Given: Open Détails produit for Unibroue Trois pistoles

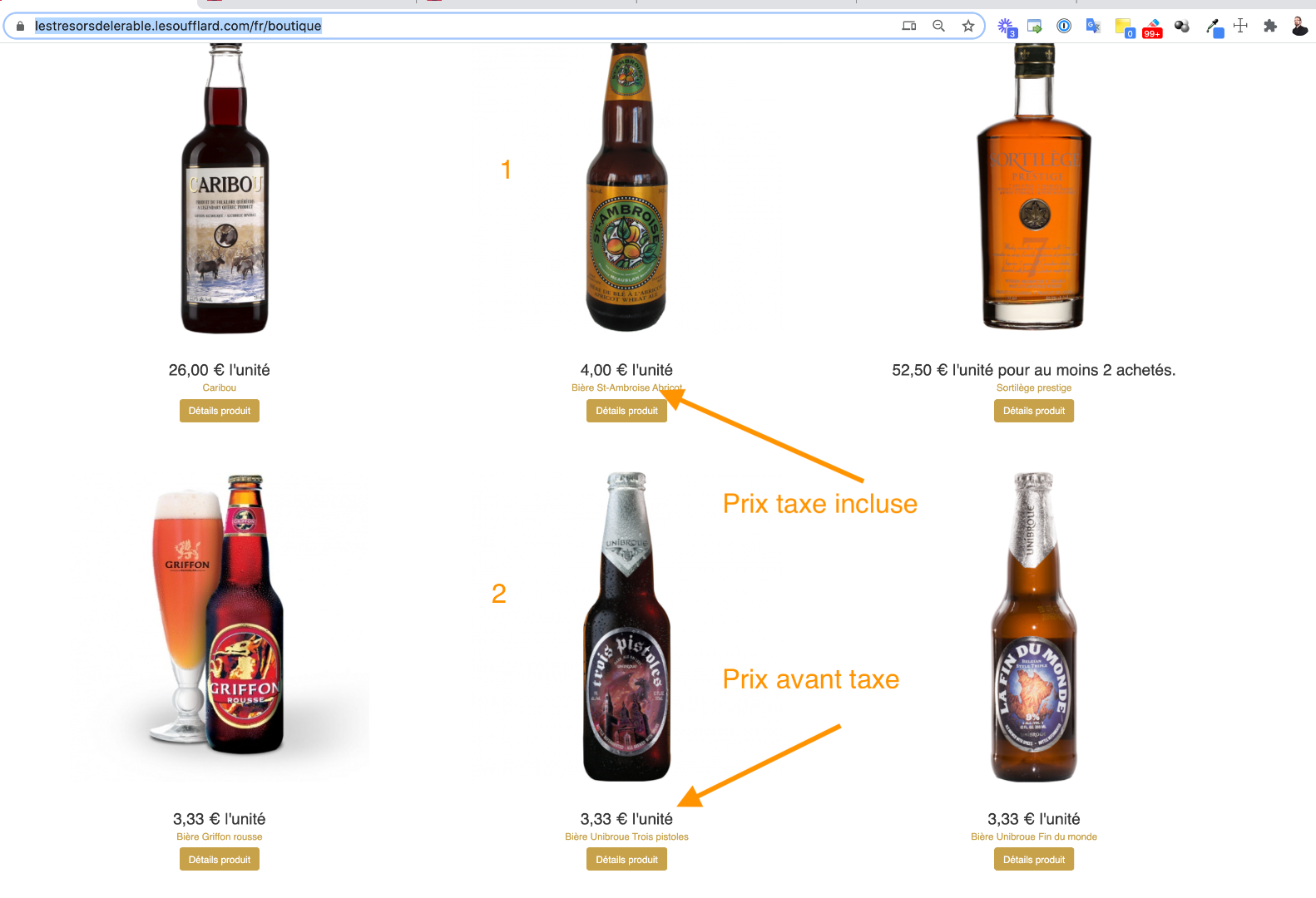Looking at the screenshot, I should pos(626,860).
